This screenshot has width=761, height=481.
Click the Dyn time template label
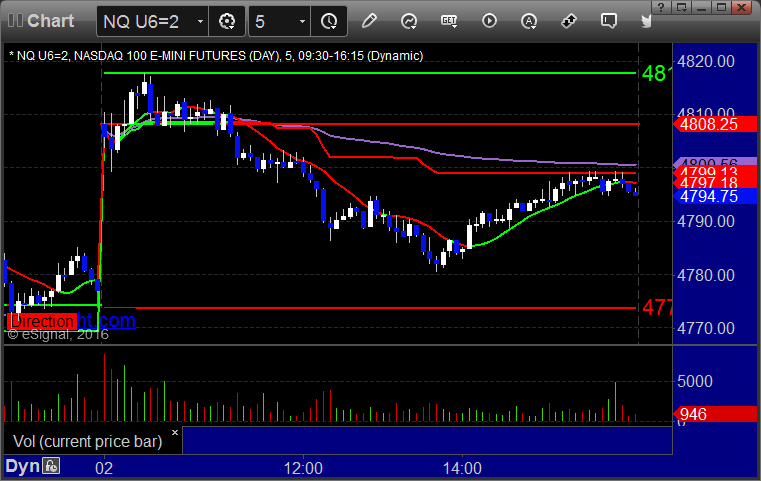coord(23,466)
